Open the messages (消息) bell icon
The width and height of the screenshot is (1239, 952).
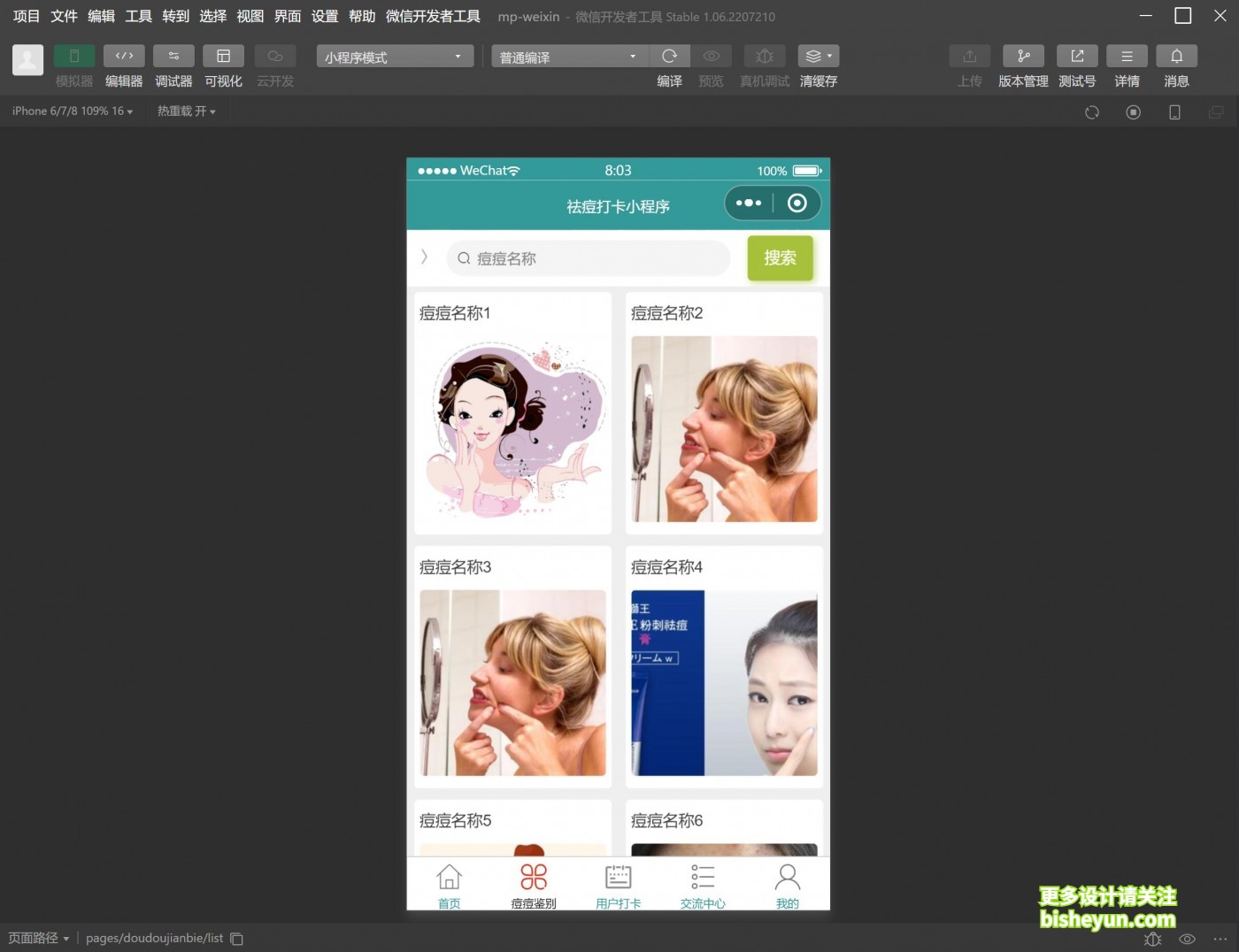coord(1176,56)
